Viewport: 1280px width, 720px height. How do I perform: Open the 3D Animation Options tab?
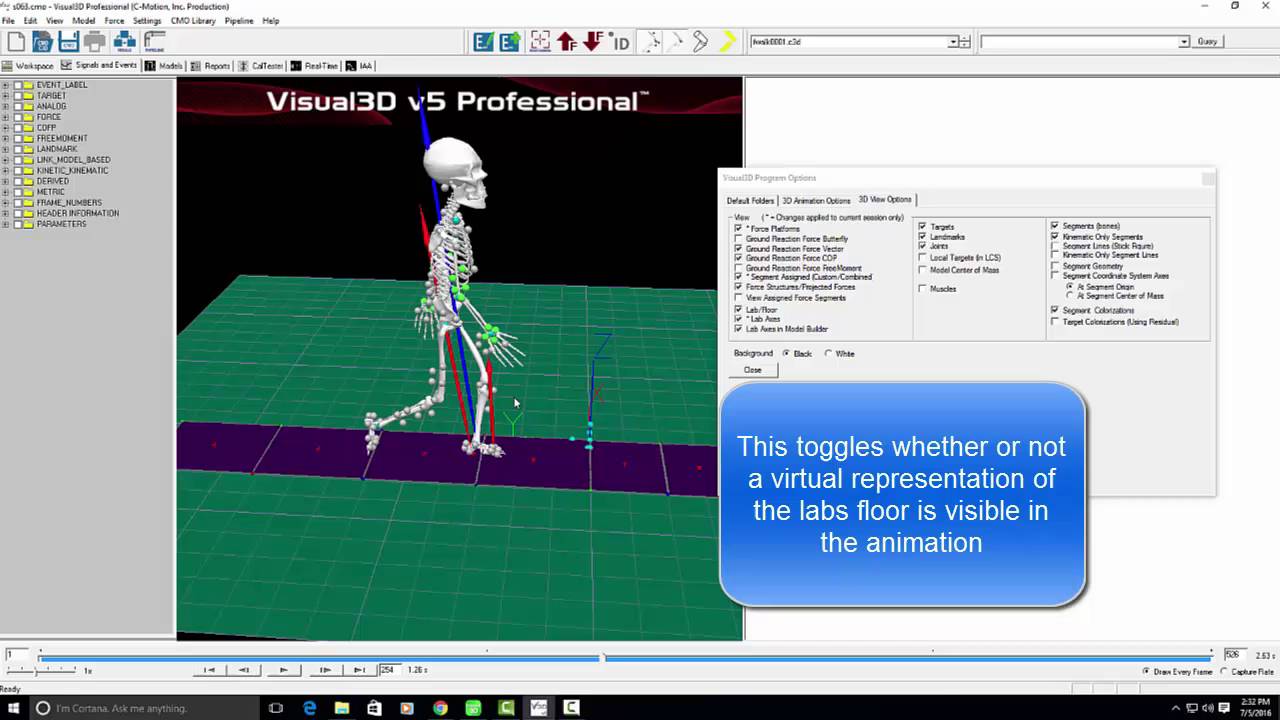[816, 200]
